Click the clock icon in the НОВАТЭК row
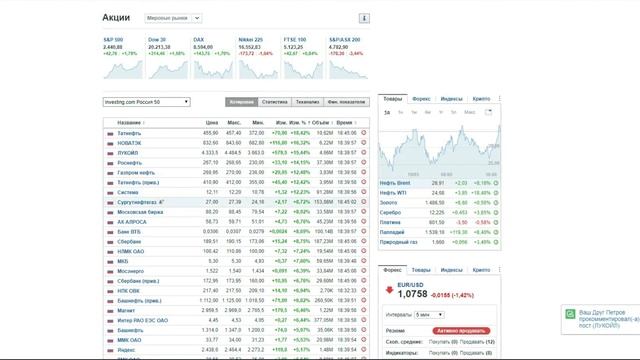The width and height of the screenshot is (640, 360). [x=364, y=142]
